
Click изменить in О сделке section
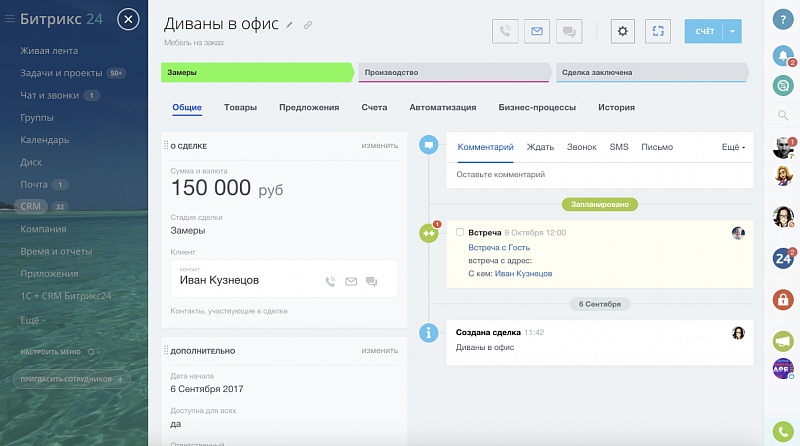tap(379, 146)
